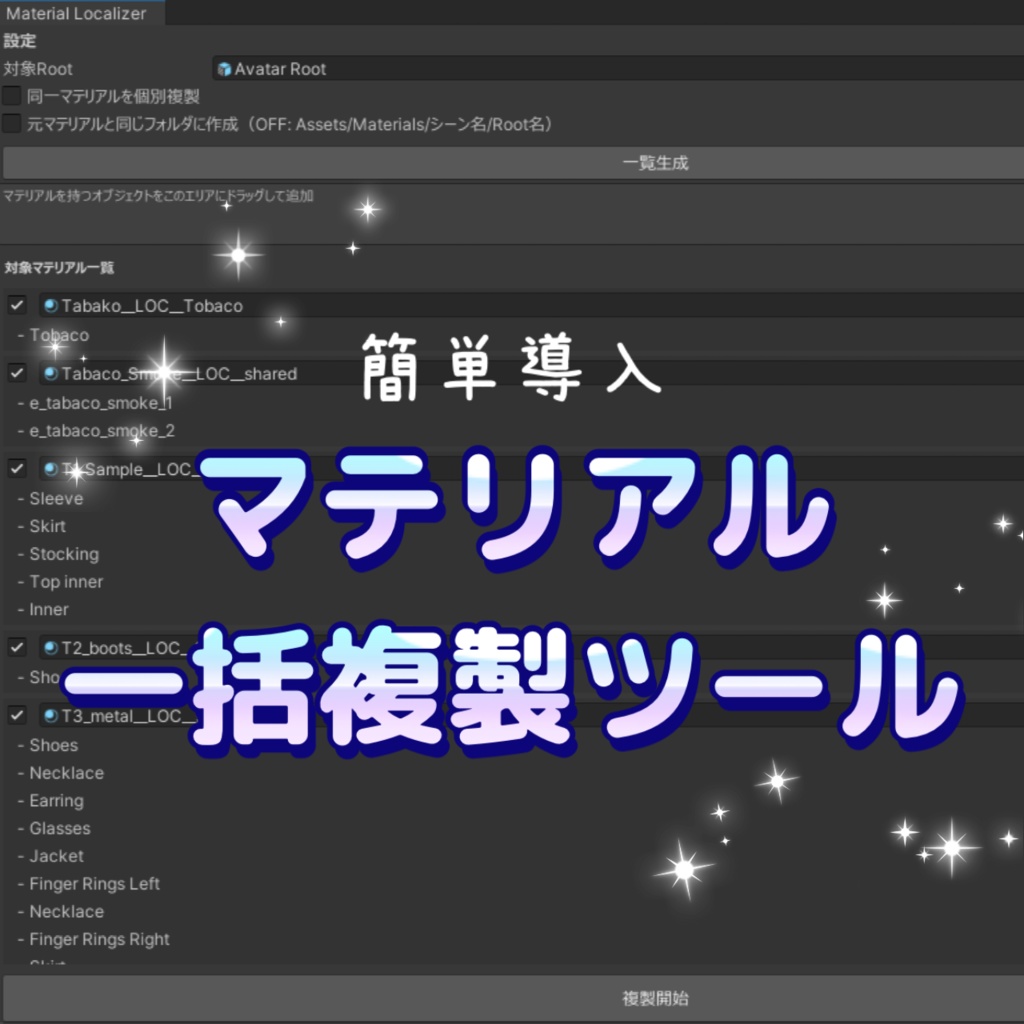Viewport: 1024px width, 1024px height.
Task: Uncheck the T3_metal_LOC material
Action: (15, 715)
